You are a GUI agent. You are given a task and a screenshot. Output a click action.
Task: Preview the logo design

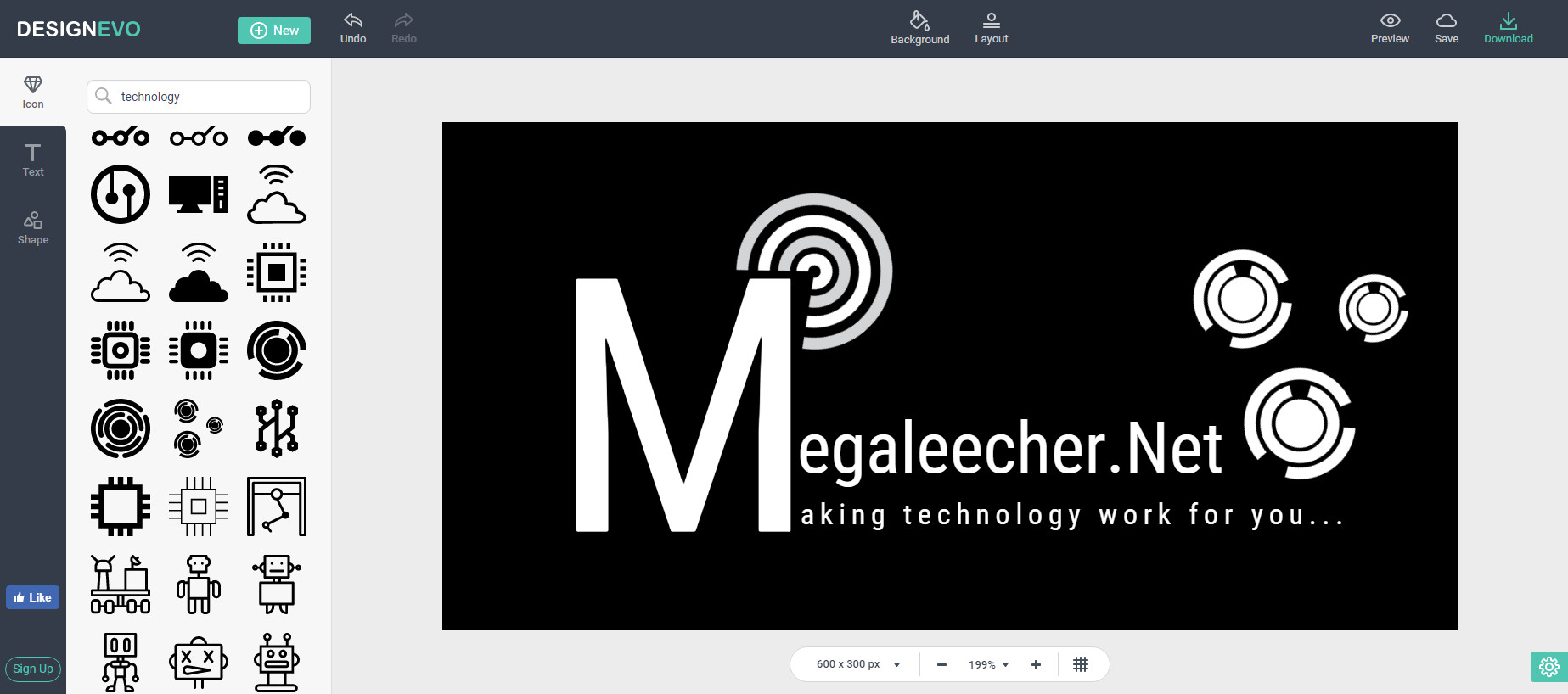click(1390, 28)
